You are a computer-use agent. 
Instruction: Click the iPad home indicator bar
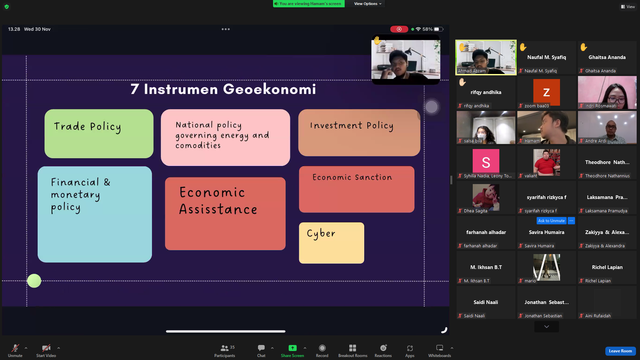tap(226, 331)
